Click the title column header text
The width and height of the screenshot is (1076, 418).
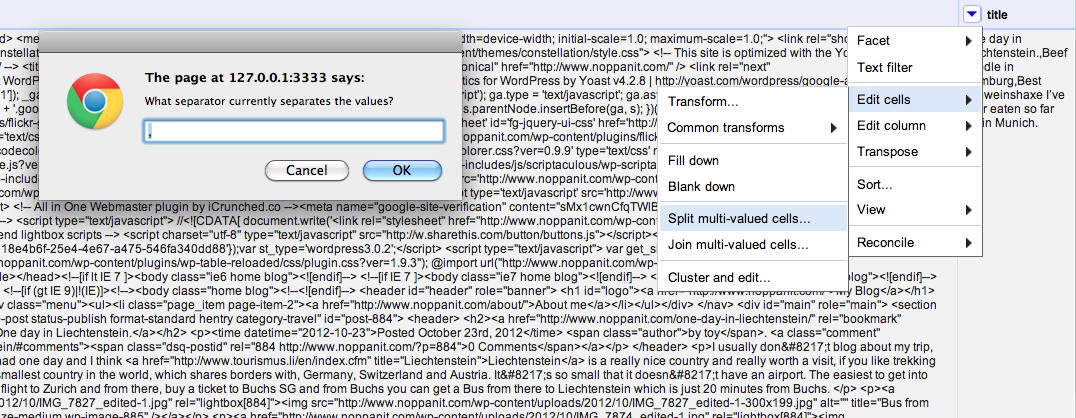pos(997,14)
